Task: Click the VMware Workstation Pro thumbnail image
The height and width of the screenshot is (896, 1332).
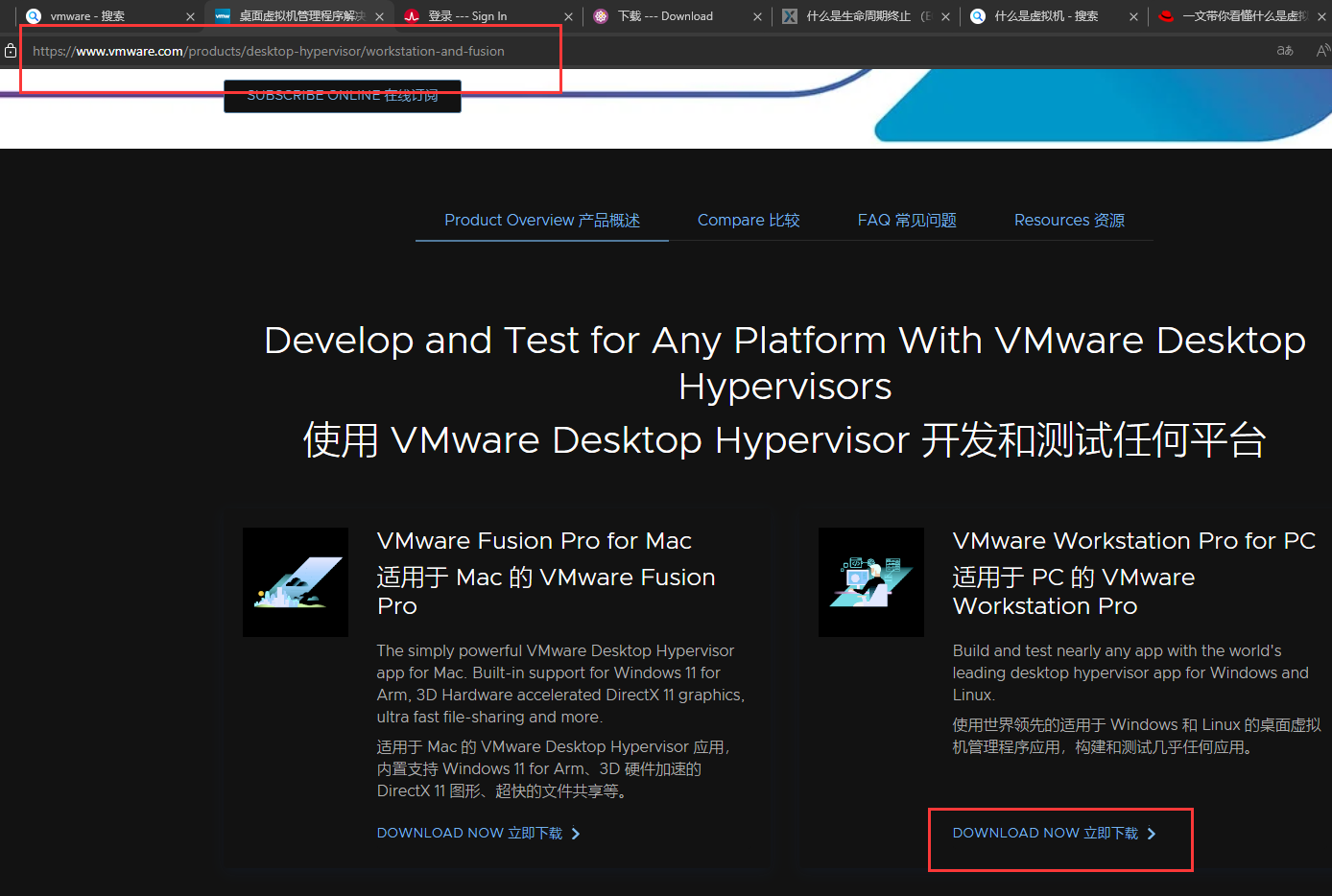Action: pyautogui.click(x=871, y=582)
